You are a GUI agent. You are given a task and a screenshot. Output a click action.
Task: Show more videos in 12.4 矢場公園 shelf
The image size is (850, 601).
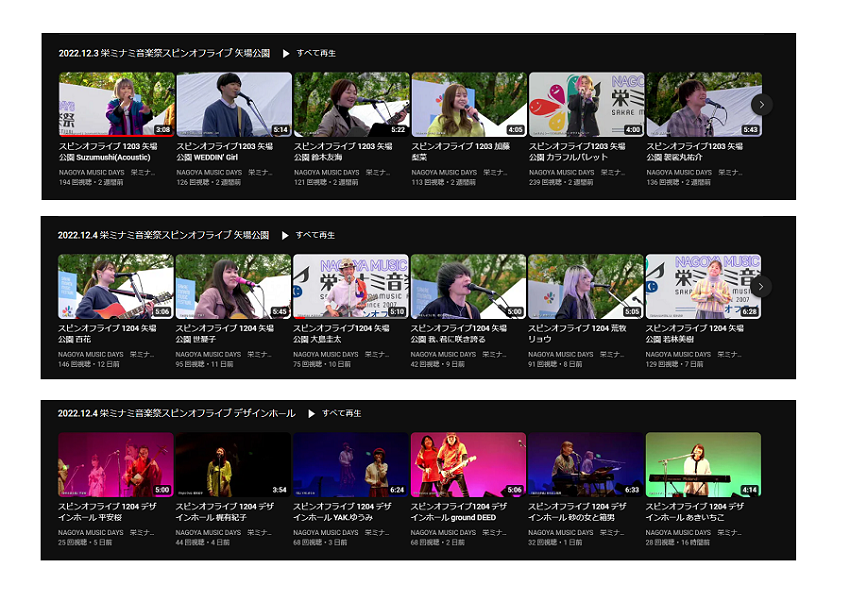(x=761, y=286)
